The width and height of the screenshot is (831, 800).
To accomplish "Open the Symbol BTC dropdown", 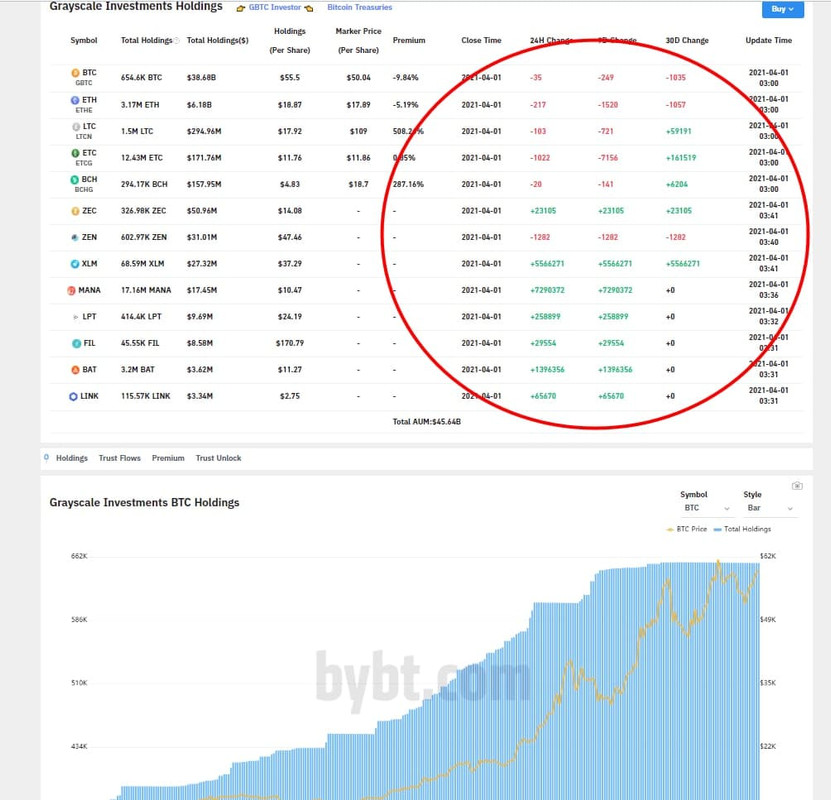I will point(706,508).
